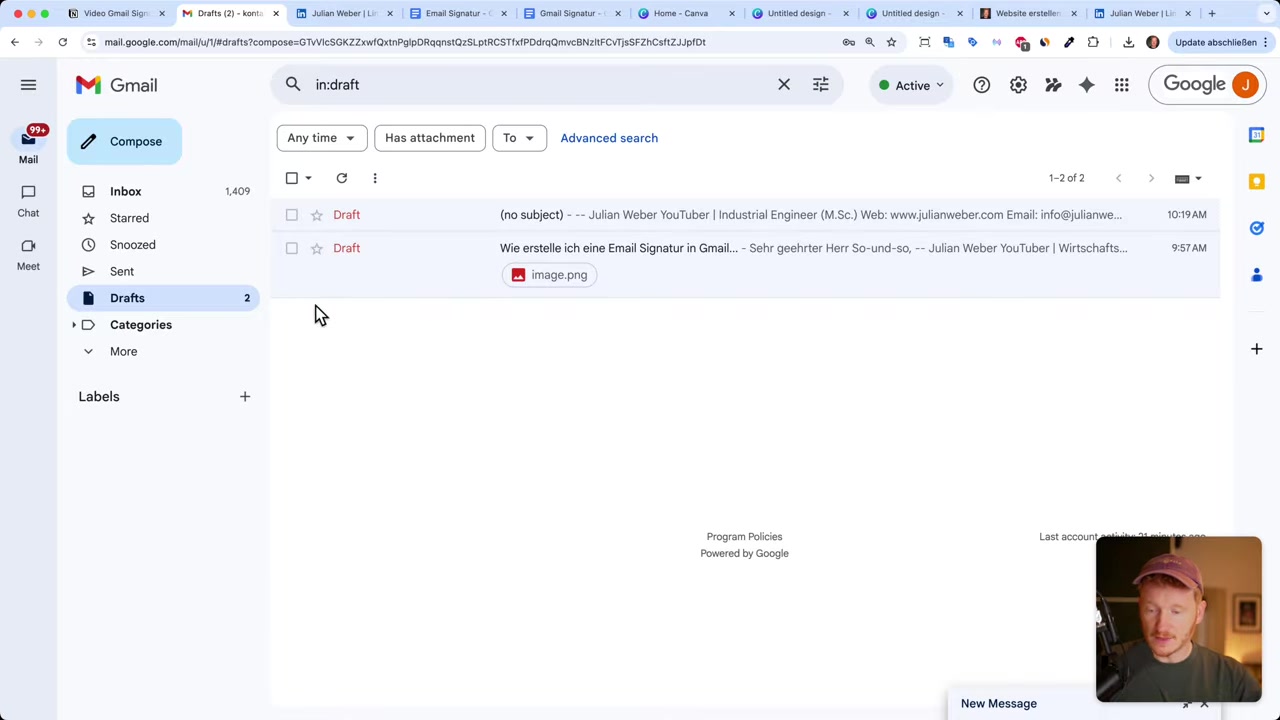Viewport: 1280px width, 720px height.
Task: Bookmark this page with star icon
Action: [x=891, y=42]
